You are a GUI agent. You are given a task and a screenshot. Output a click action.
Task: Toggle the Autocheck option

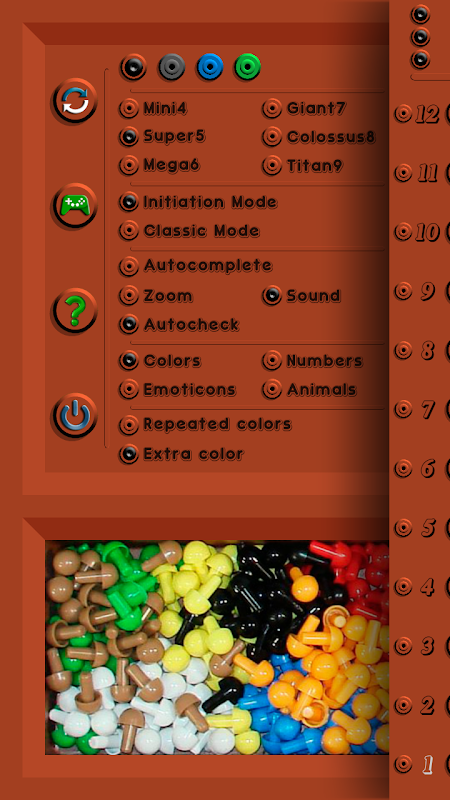[x=179, y=324]
